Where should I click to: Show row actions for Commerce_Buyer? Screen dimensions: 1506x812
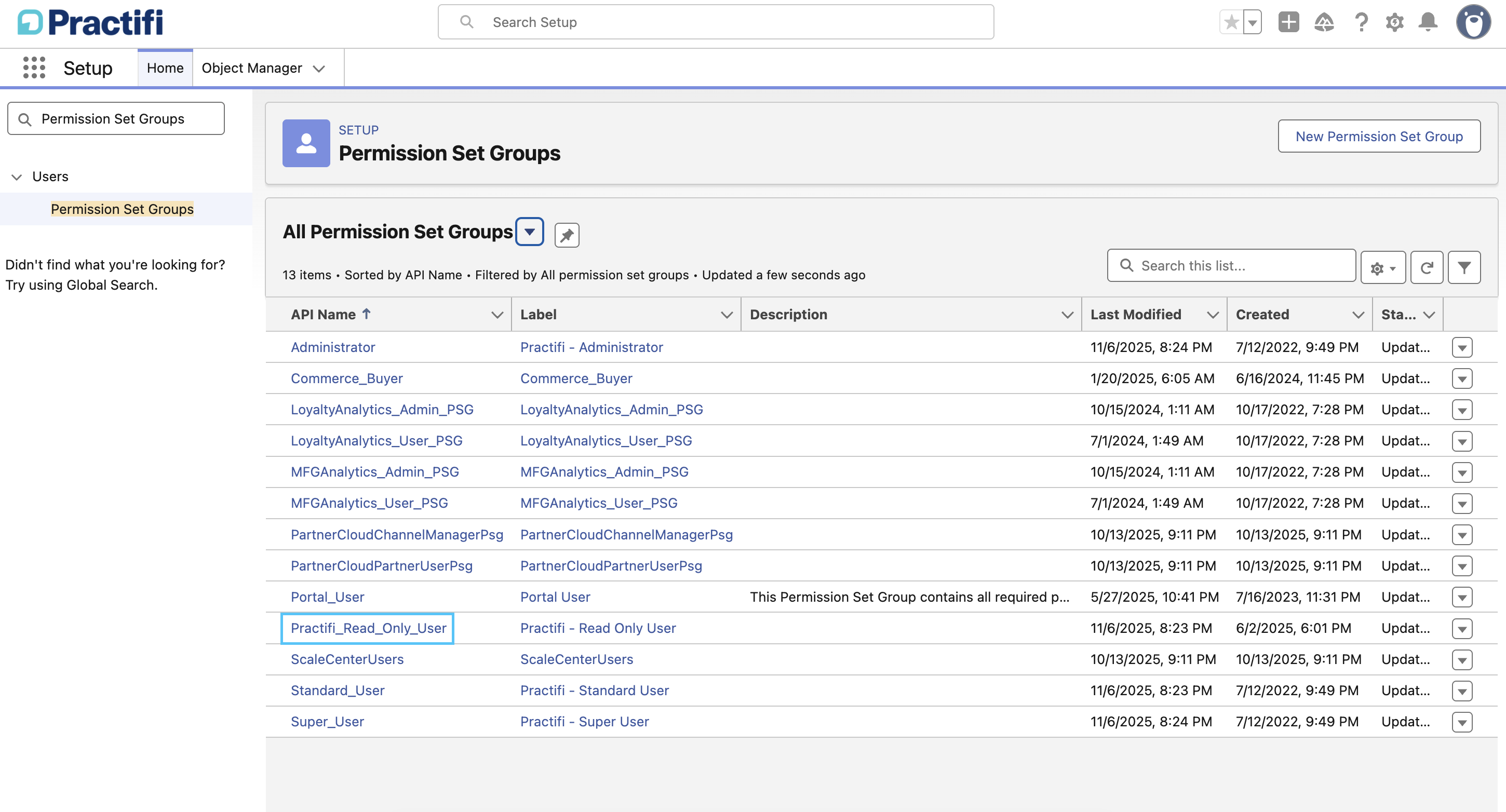1461,378
